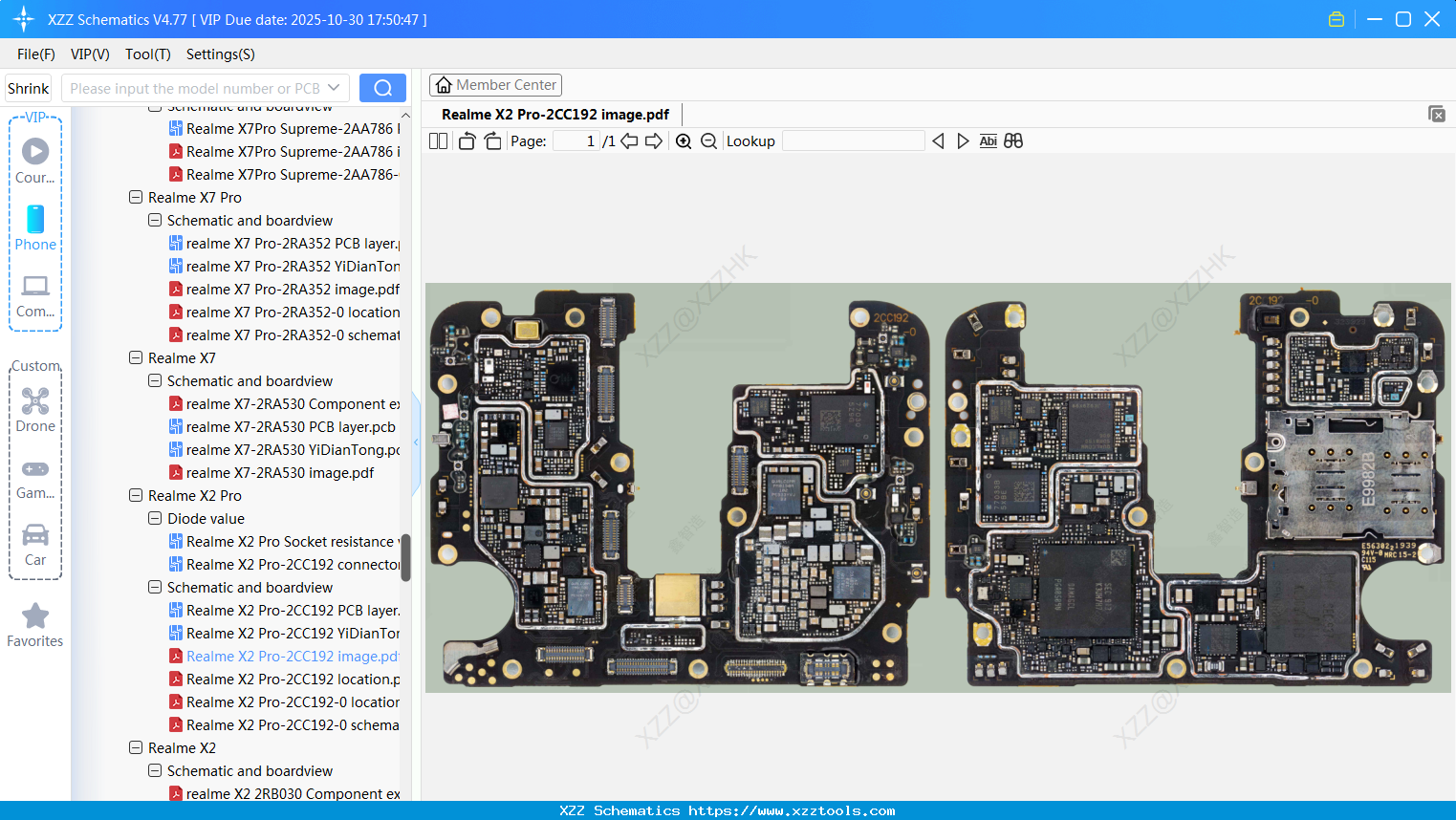Open the model number dropdown arrow
This screenshot has height=820, width=1456.
[x=334, y=88]
